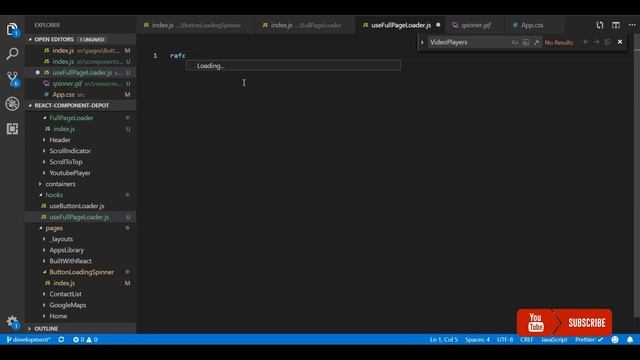Go to next find match
This screenshot has width=640, height=360.
click(x=596, y=42)
